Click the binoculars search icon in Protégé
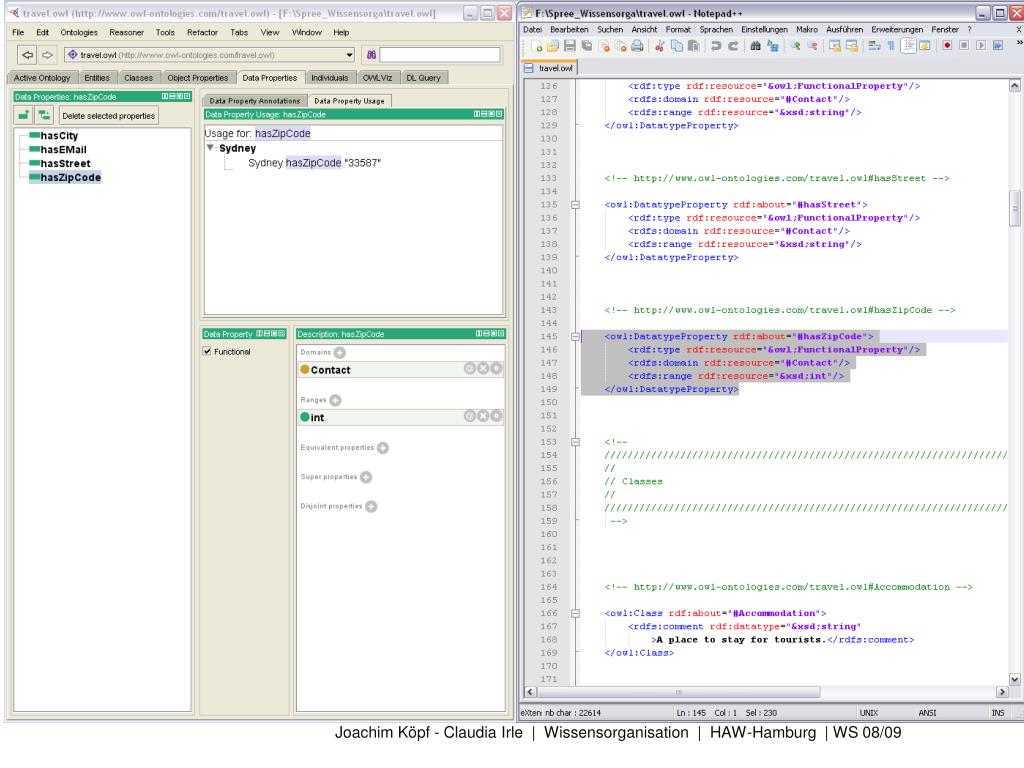 click(x=370, y=55)
